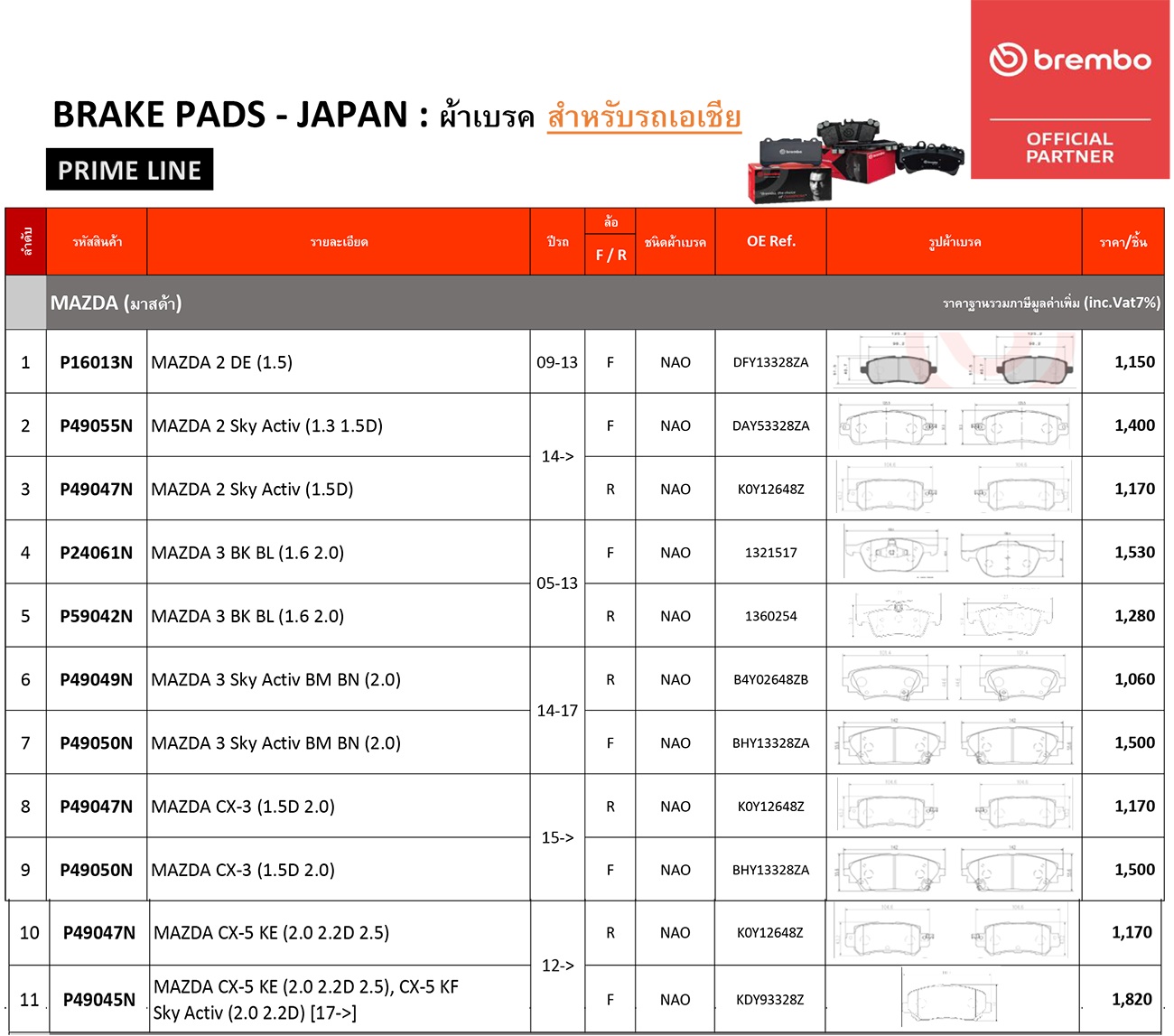Click the รหัสสินค้า column header

point(97,242)
